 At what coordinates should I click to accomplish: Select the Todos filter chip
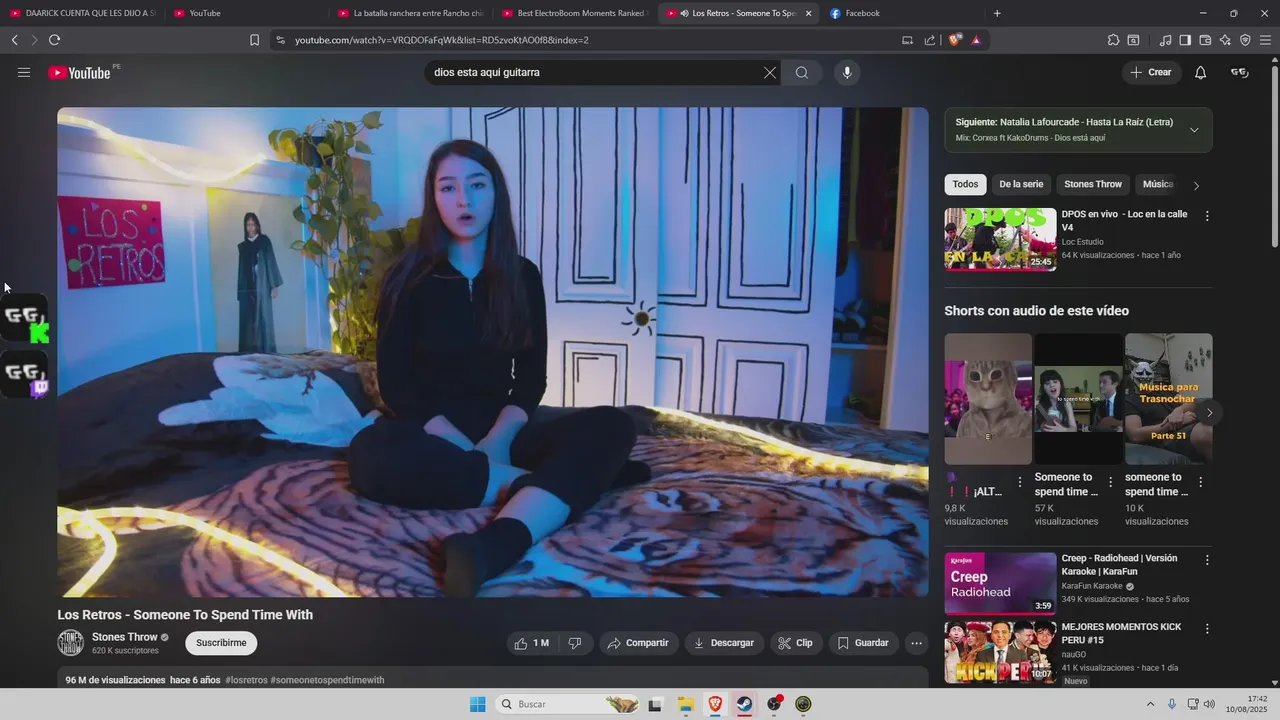[x=965, y=184]
